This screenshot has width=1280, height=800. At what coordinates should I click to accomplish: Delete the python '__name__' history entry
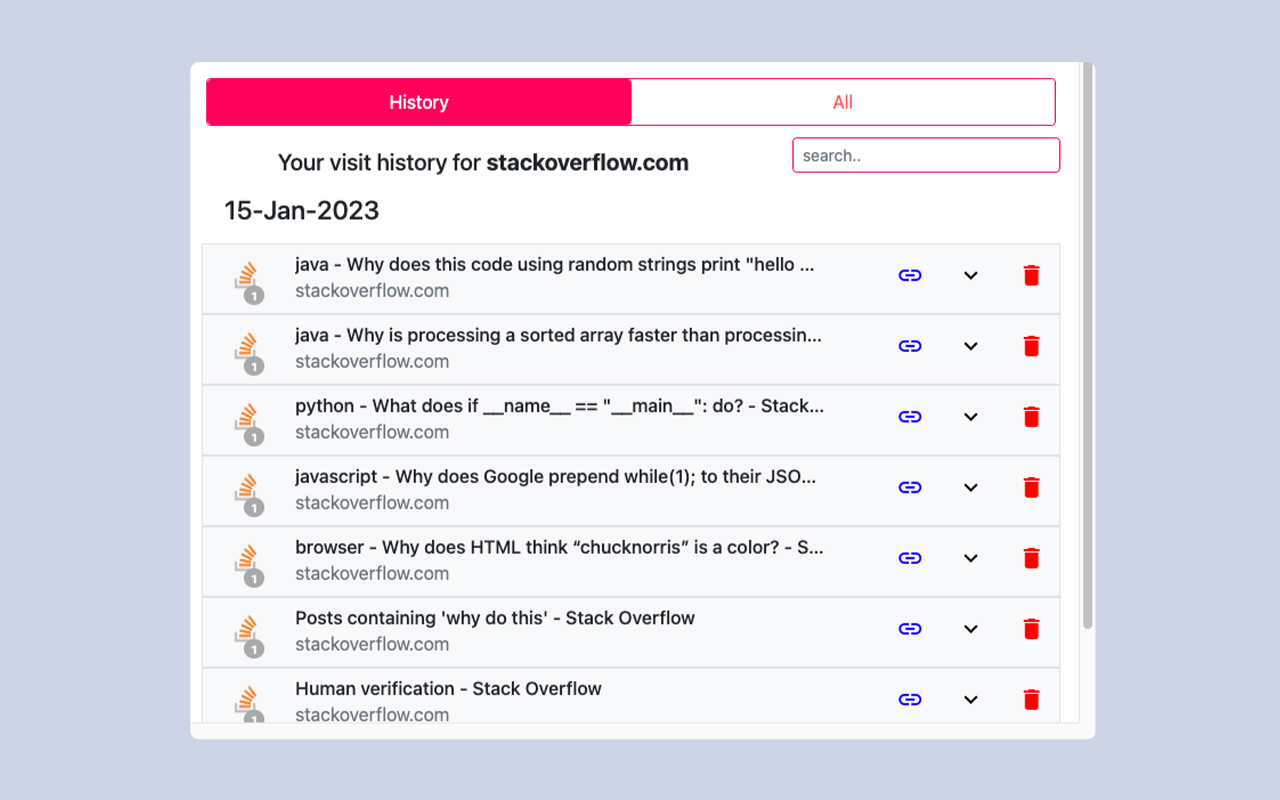click(1032, 417)
